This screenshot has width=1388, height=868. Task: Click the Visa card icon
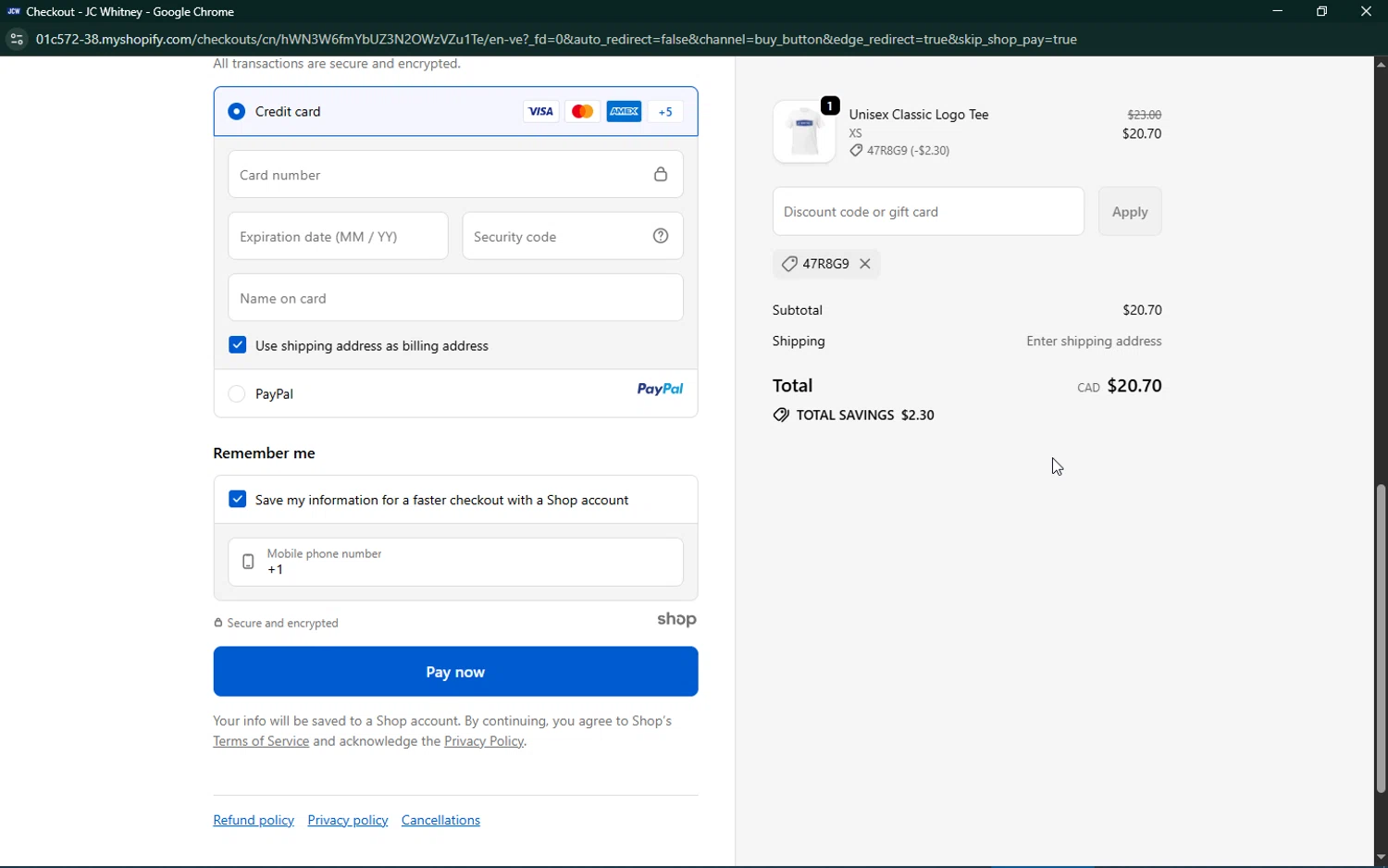[x=540, y=112]
